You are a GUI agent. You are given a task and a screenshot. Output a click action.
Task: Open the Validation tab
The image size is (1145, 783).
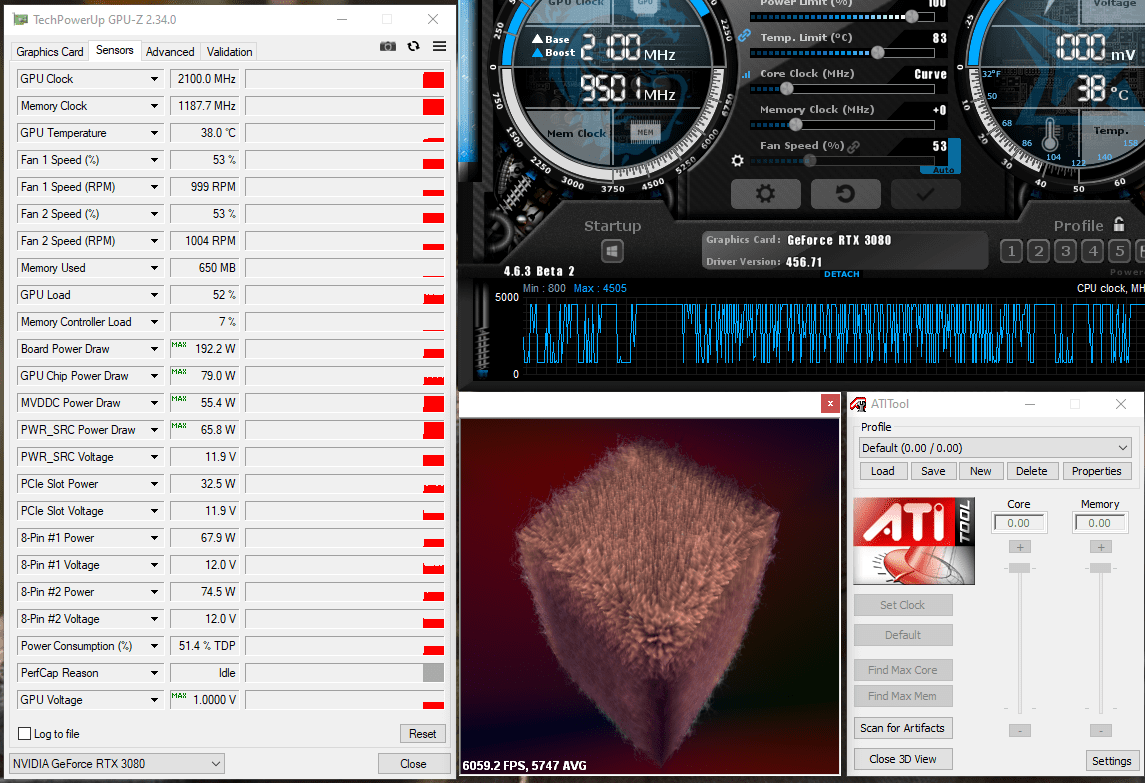(x=229, y=52)
